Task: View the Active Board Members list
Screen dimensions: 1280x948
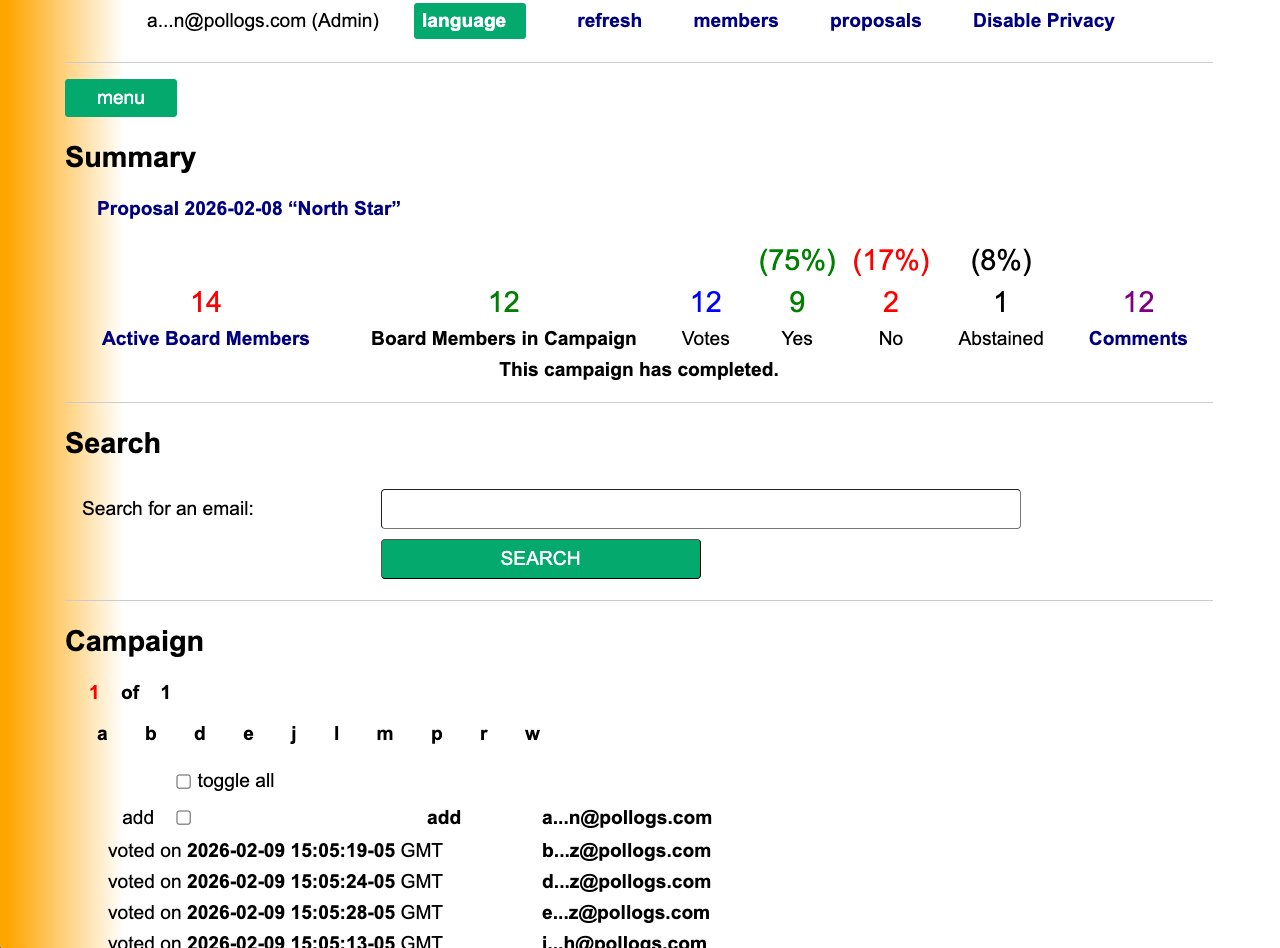Action: [x=205, y=338]
